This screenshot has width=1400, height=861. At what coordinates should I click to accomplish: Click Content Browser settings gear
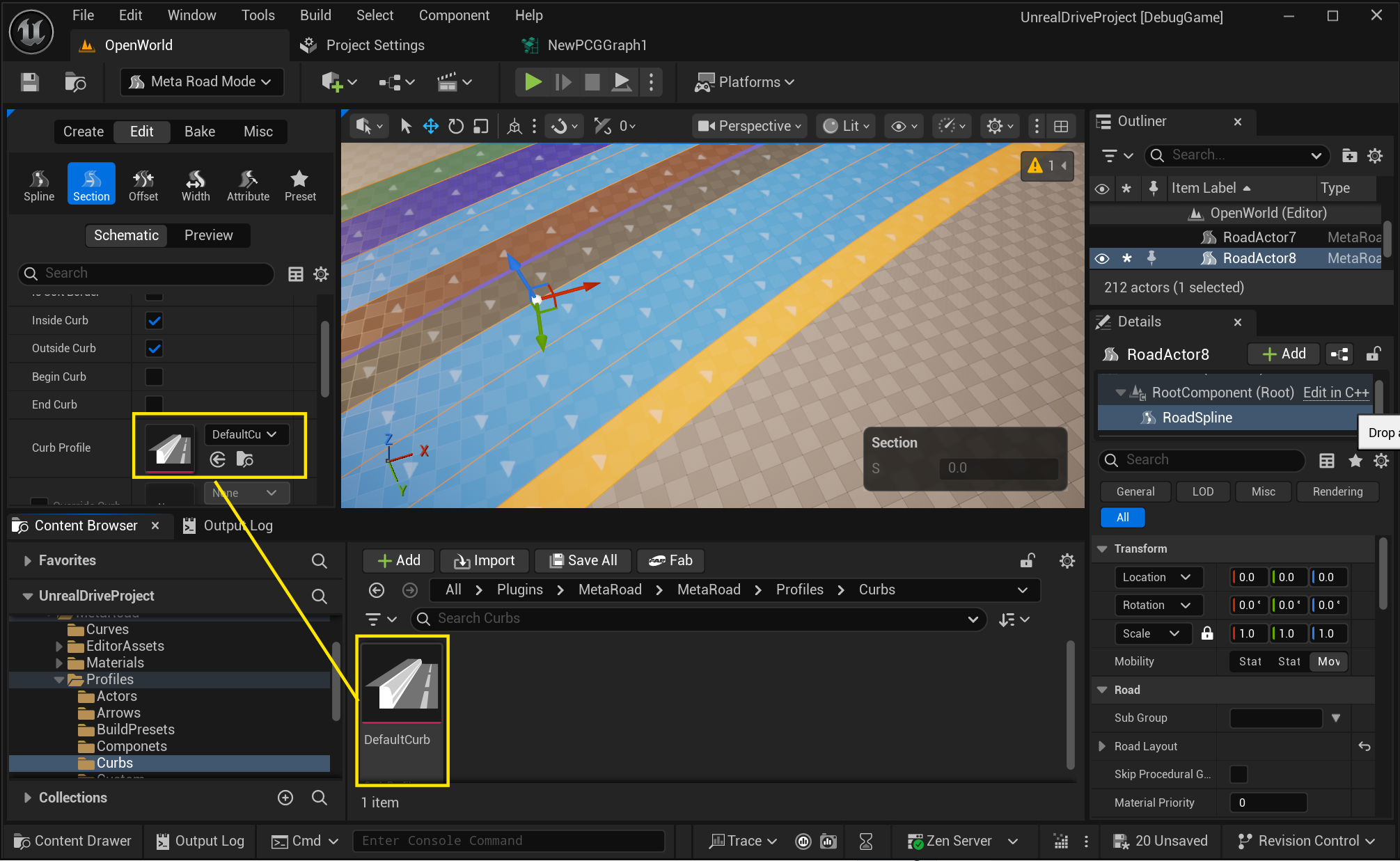[1067, 561]
